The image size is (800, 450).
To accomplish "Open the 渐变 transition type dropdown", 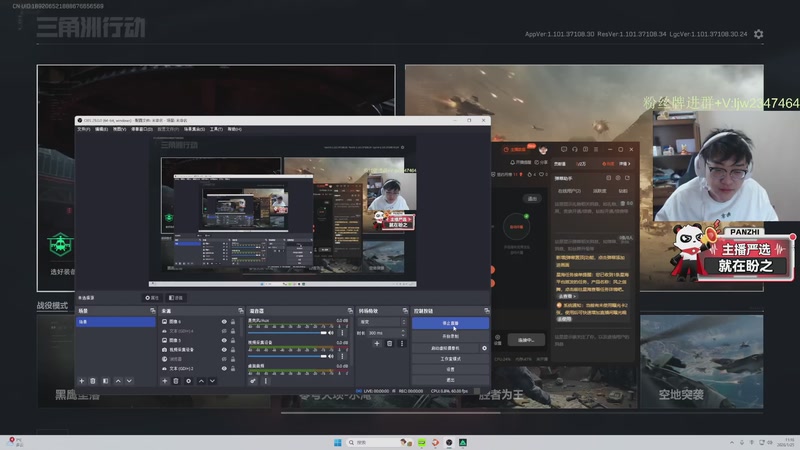I will [x=383, y=322].
